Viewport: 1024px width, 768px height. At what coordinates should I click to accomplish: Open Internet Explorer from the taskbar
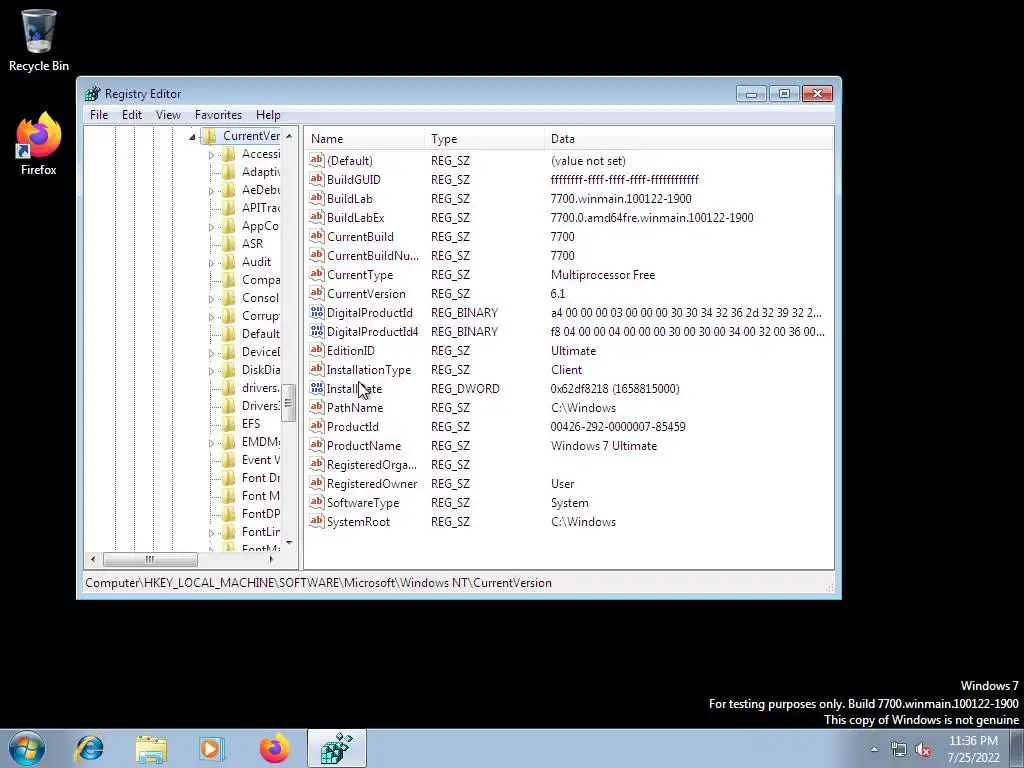[x=89, y=748]
